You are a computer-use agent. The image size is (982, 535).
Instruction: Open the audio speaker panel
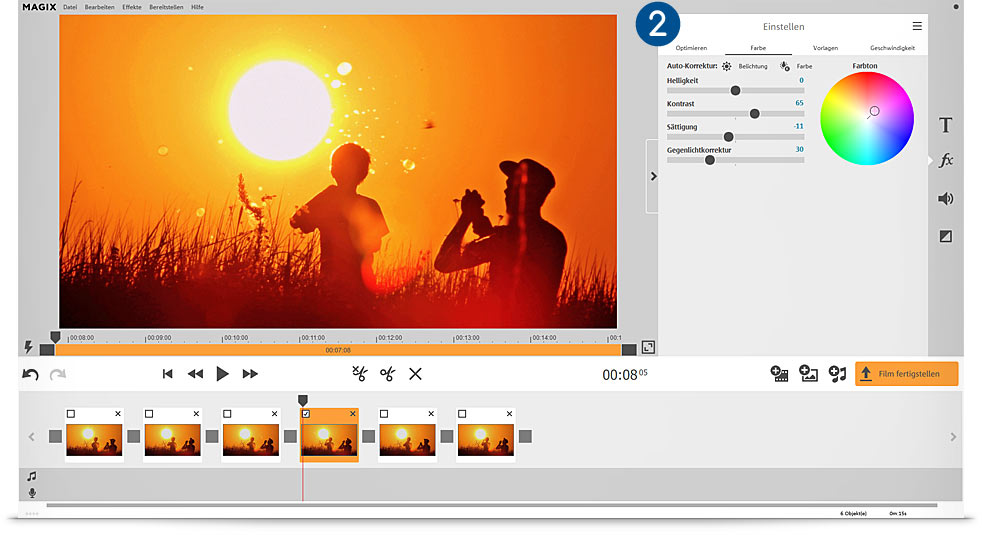click(x=946, y=199)
